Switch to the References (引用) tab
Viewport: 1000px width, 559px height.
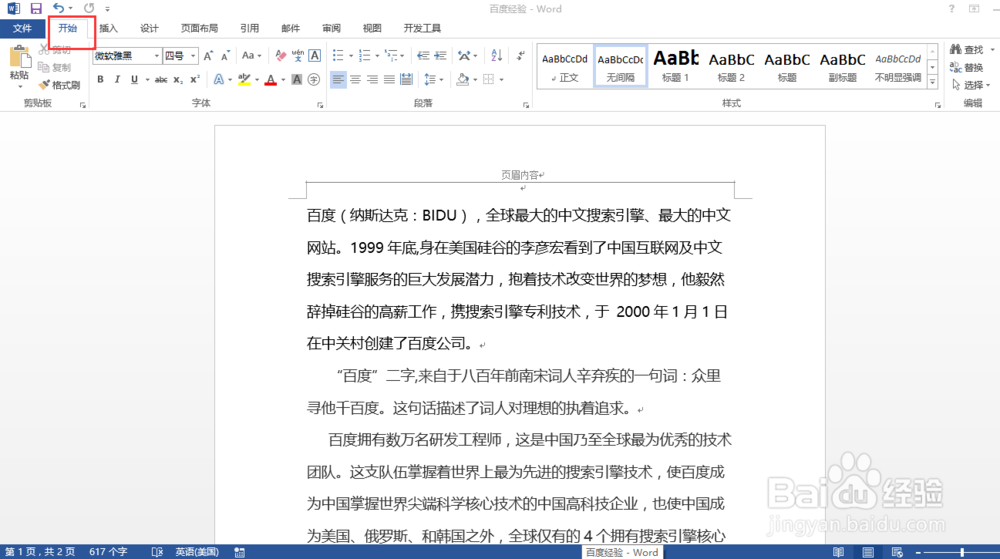tap(249, 28)
